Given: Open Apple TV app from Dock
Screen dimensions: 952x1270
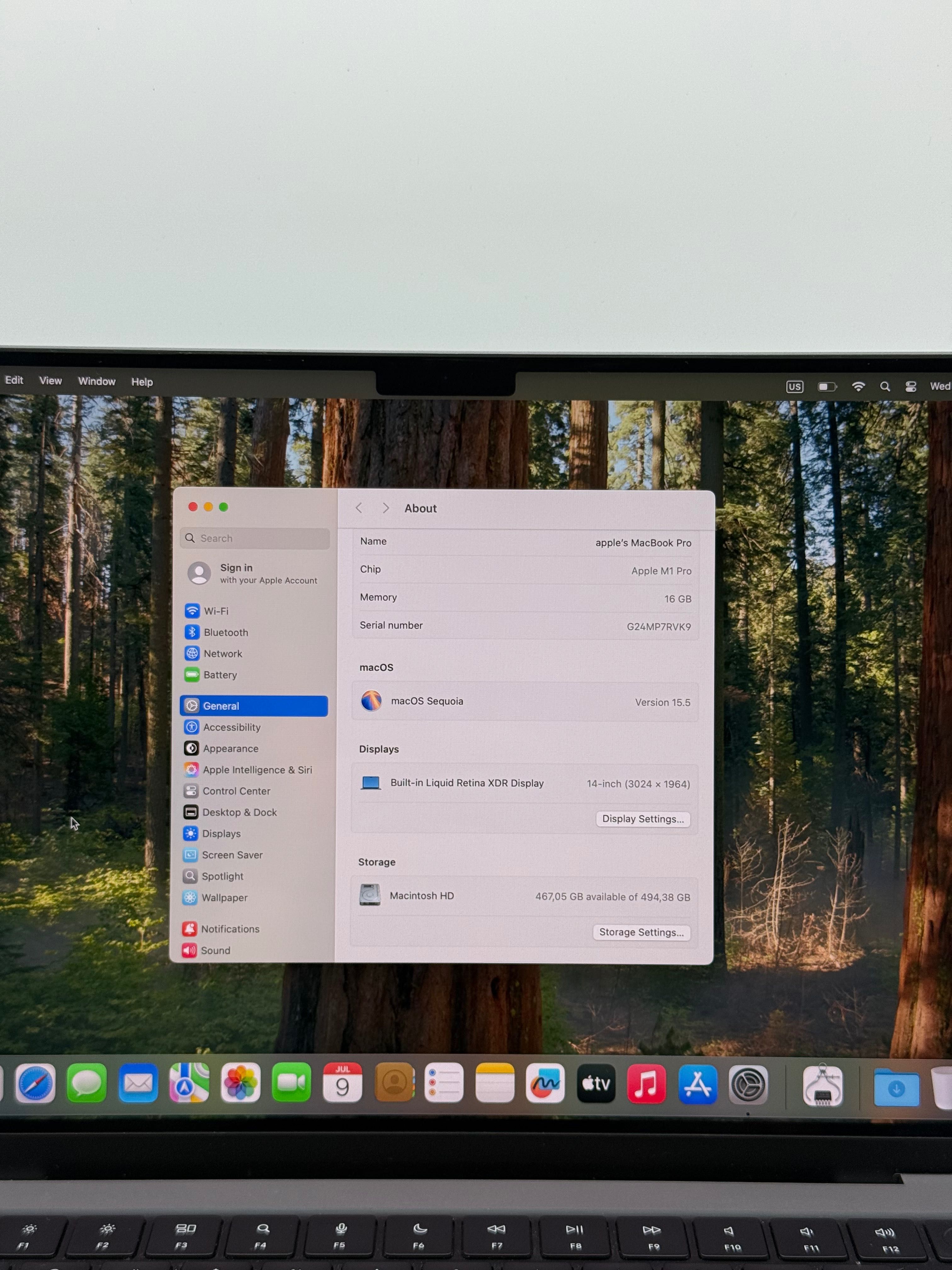Looking at the screenshot, I should 596,1084.
